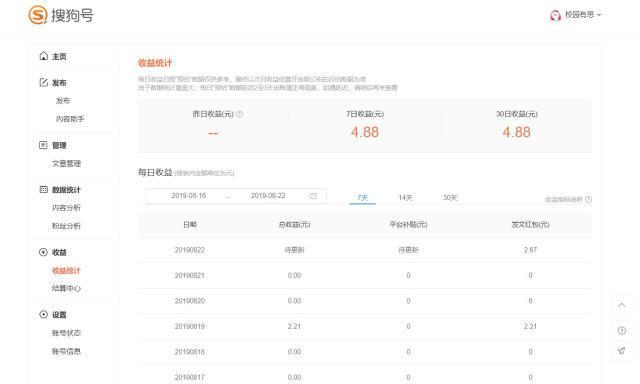Click help icon beside 昨日收益(元)

(240, 114)
